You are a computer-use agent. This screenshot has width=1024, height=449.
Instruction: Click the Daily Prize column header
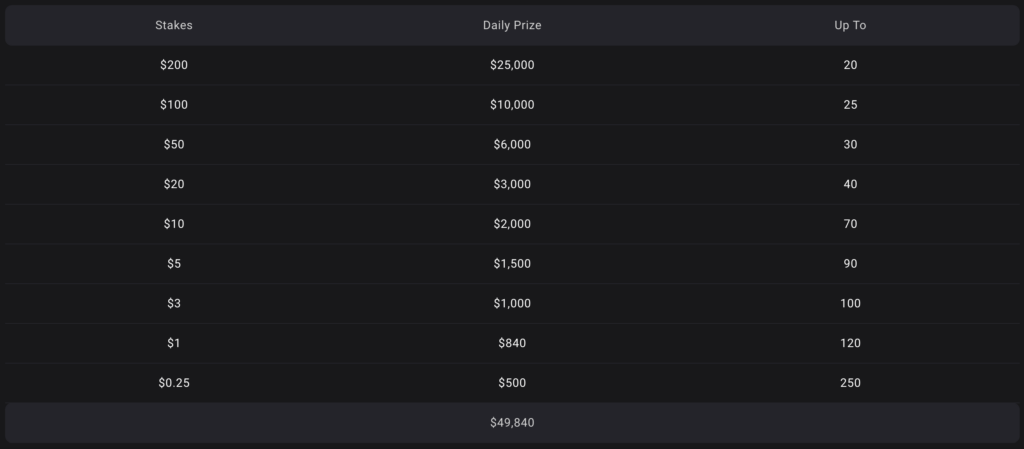[512, 25]
